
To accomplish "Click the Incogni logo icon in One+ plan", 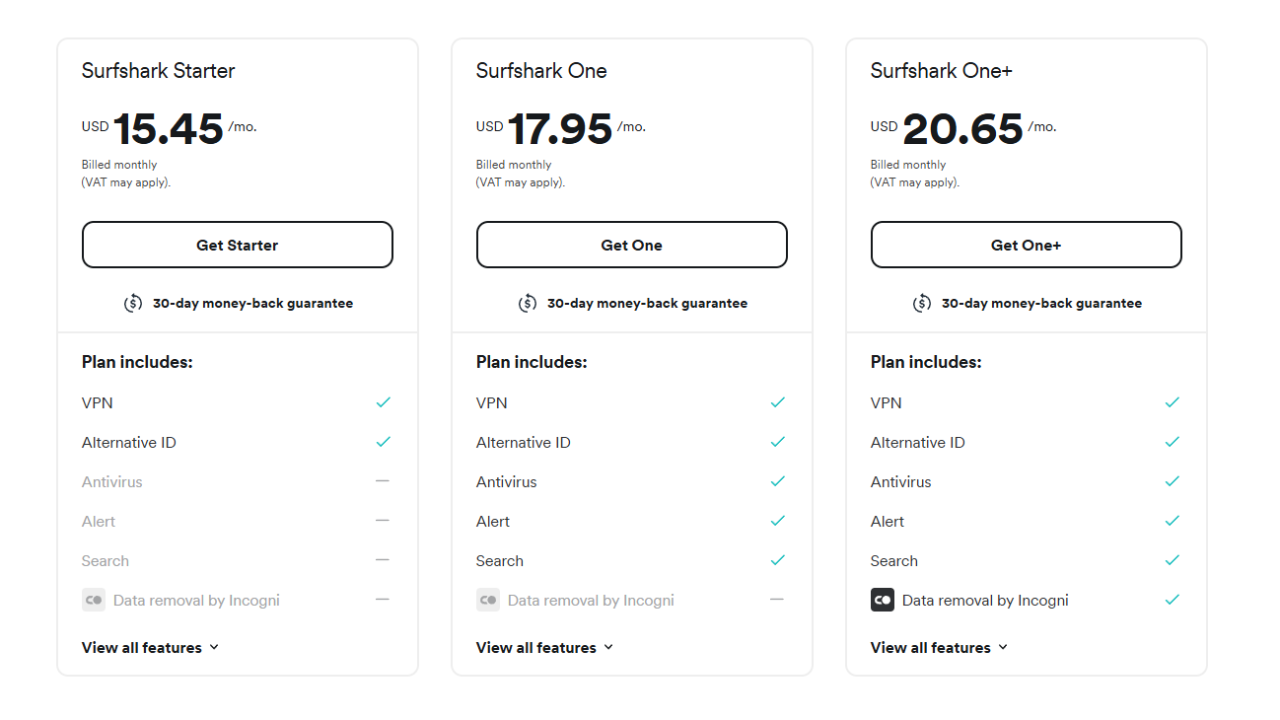I will [x=882, y=601].
